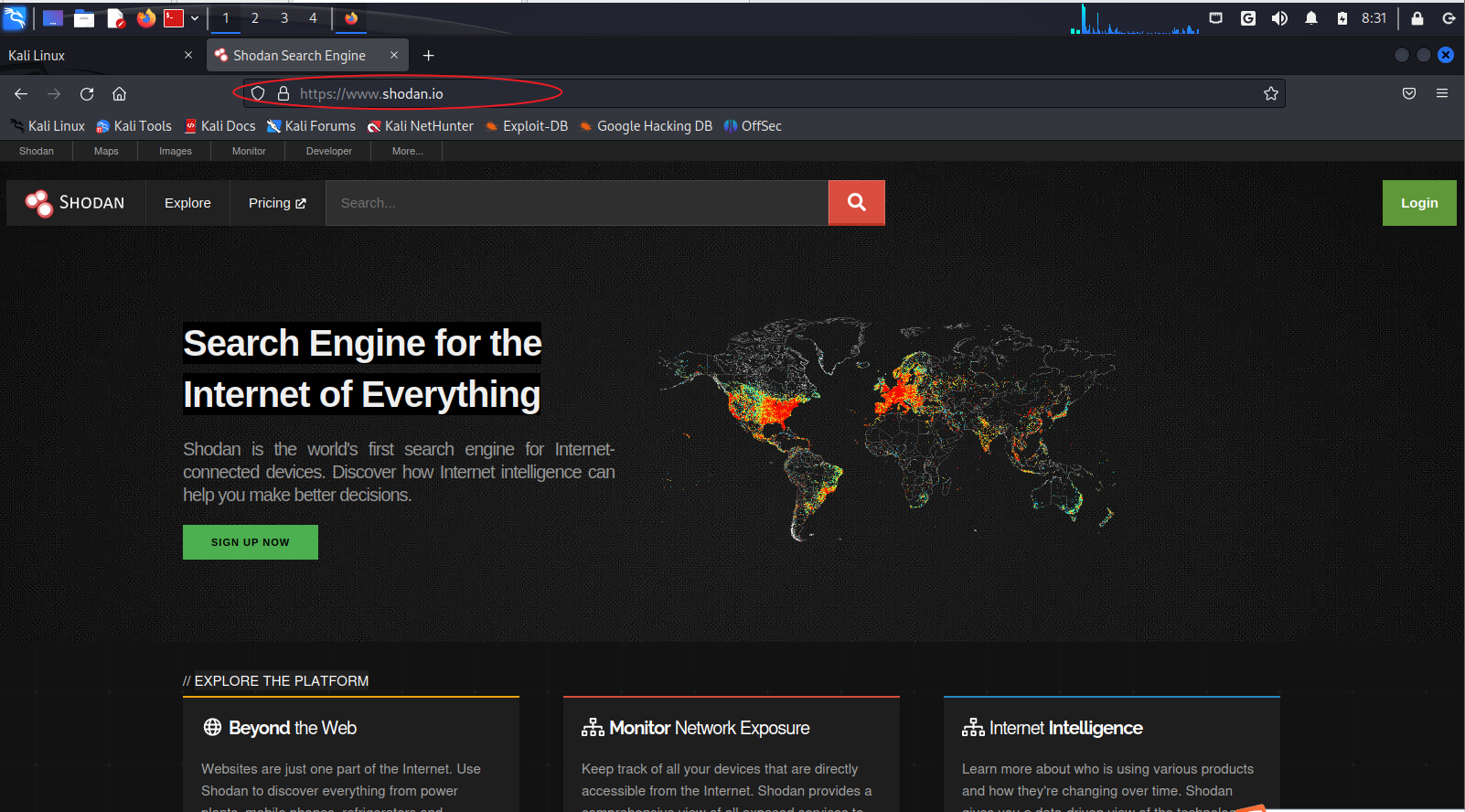Screen dimensions: 1465x812
Task: Click the display tray icon in panel
Action: pos(1216,18)
